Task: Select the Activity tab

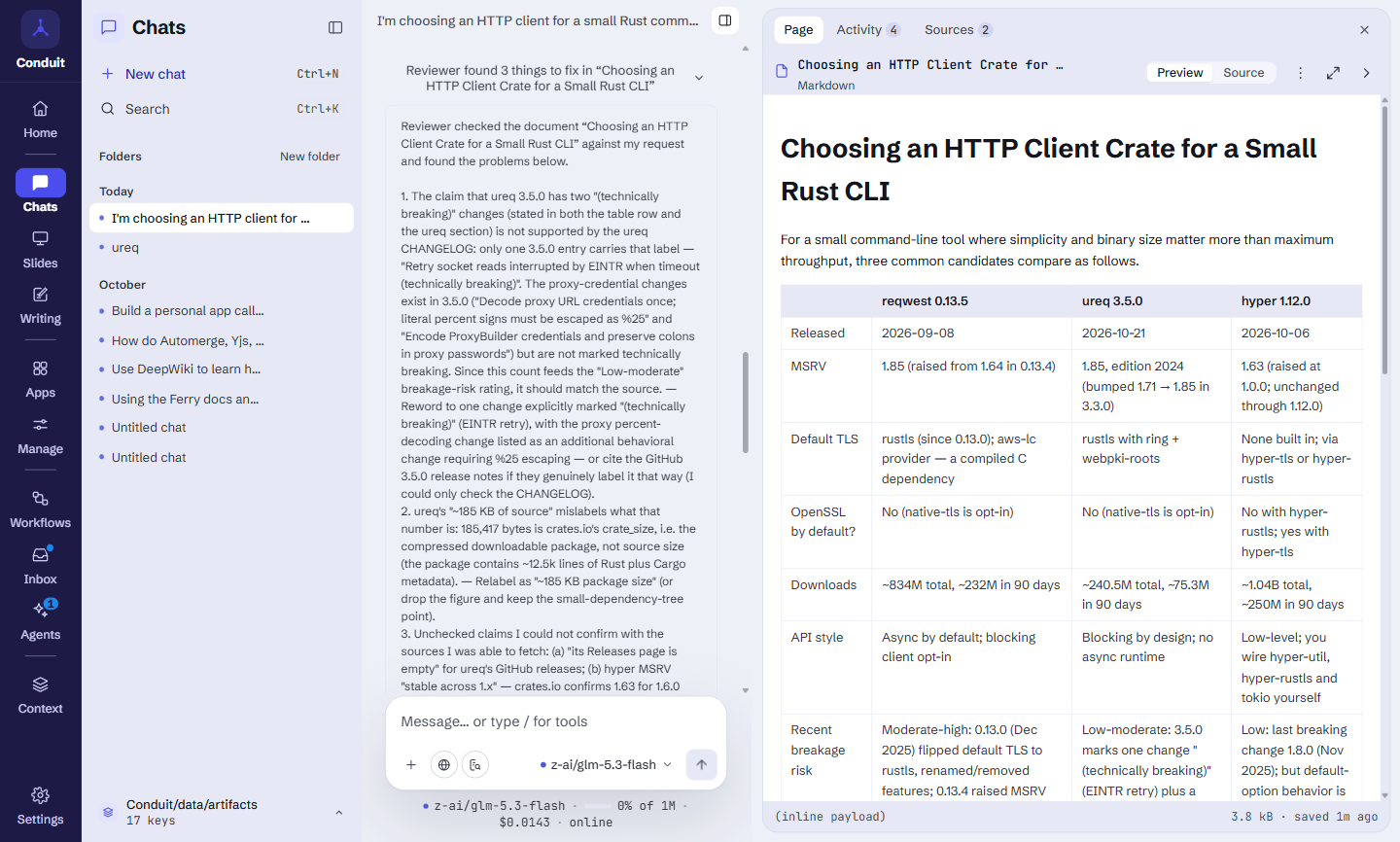Action: [x=867, y=30]
